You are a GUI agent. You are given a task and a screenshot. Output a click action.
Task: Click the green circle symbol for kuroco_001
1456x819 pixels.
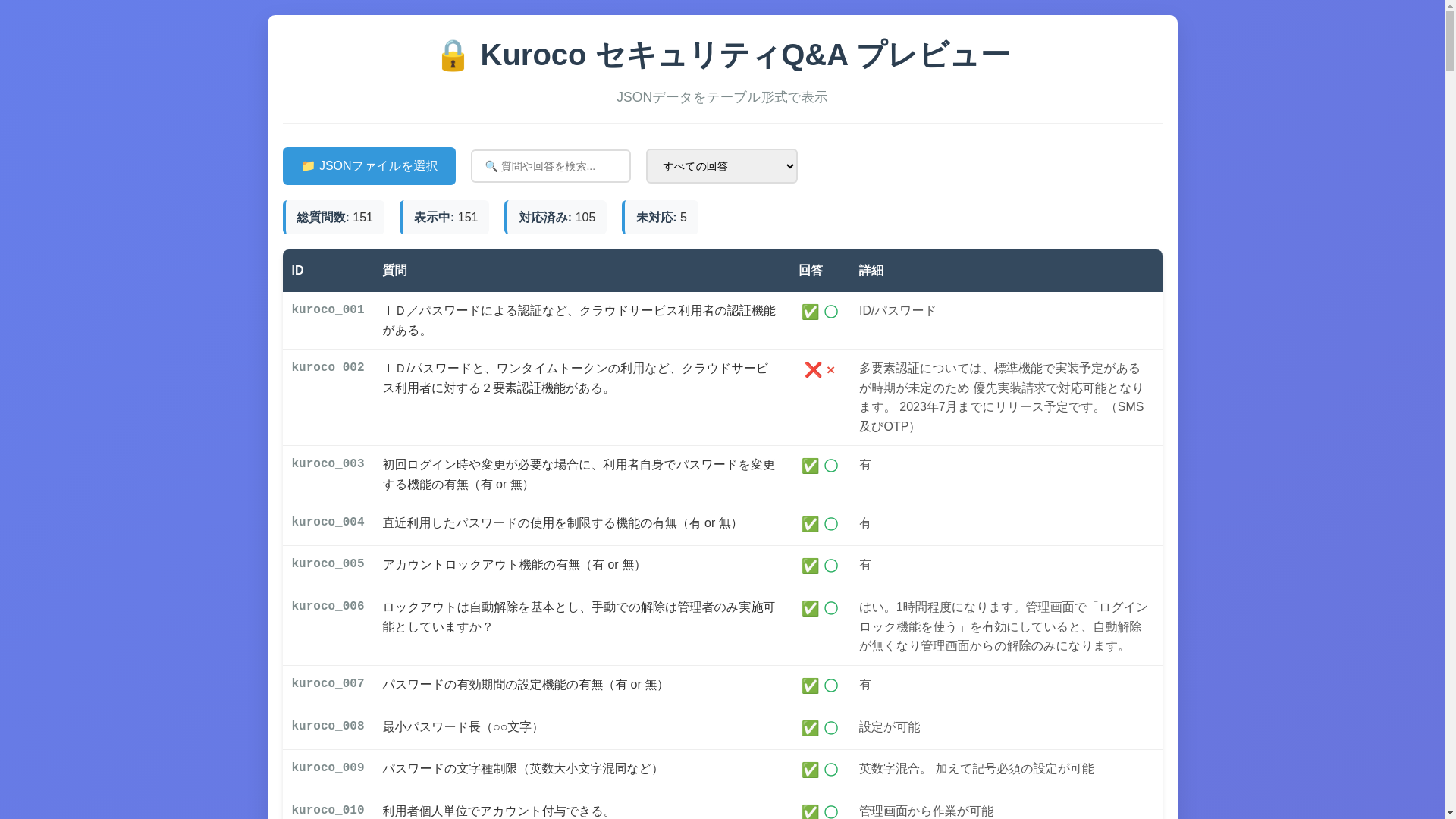click(x=831, y=312)
